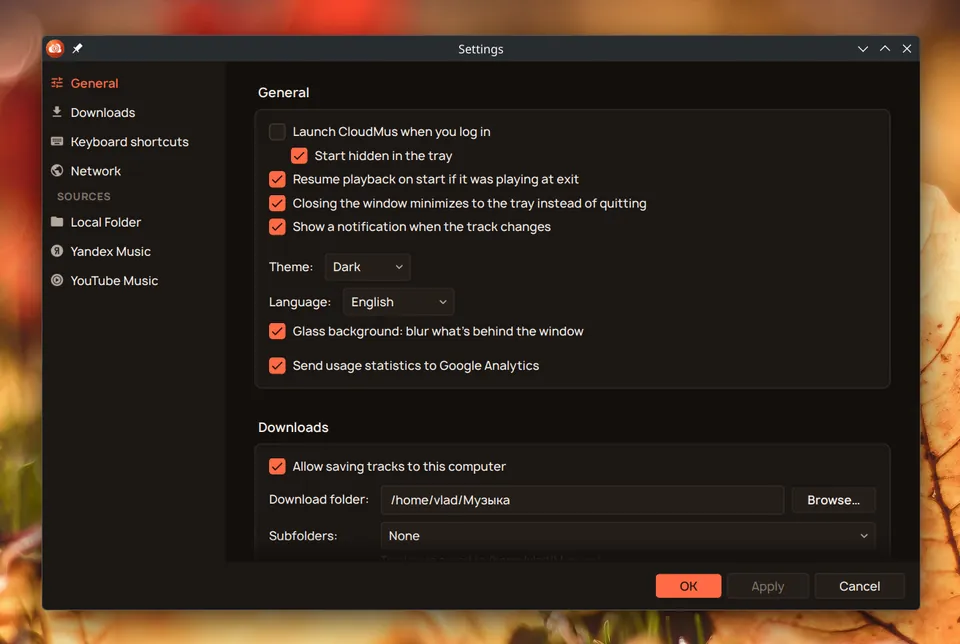The height and width of the screenshot is (644, 960).
Task: Open the Downloads settings page
Action: click(103, 113)
